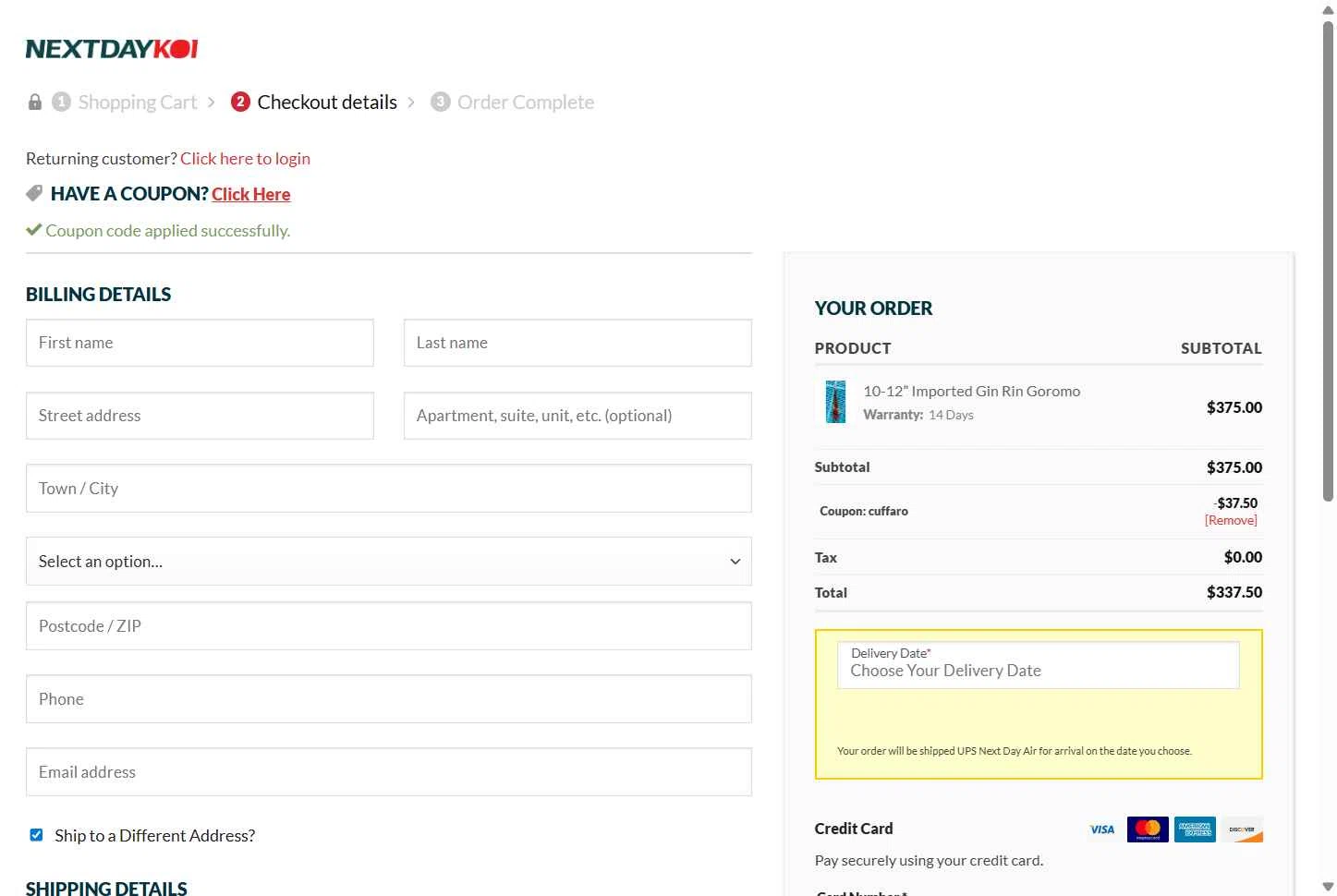This screenshot has height=896, width=1337.
Task: Go back to Shopping Cart step
Action: pos(138,102)
